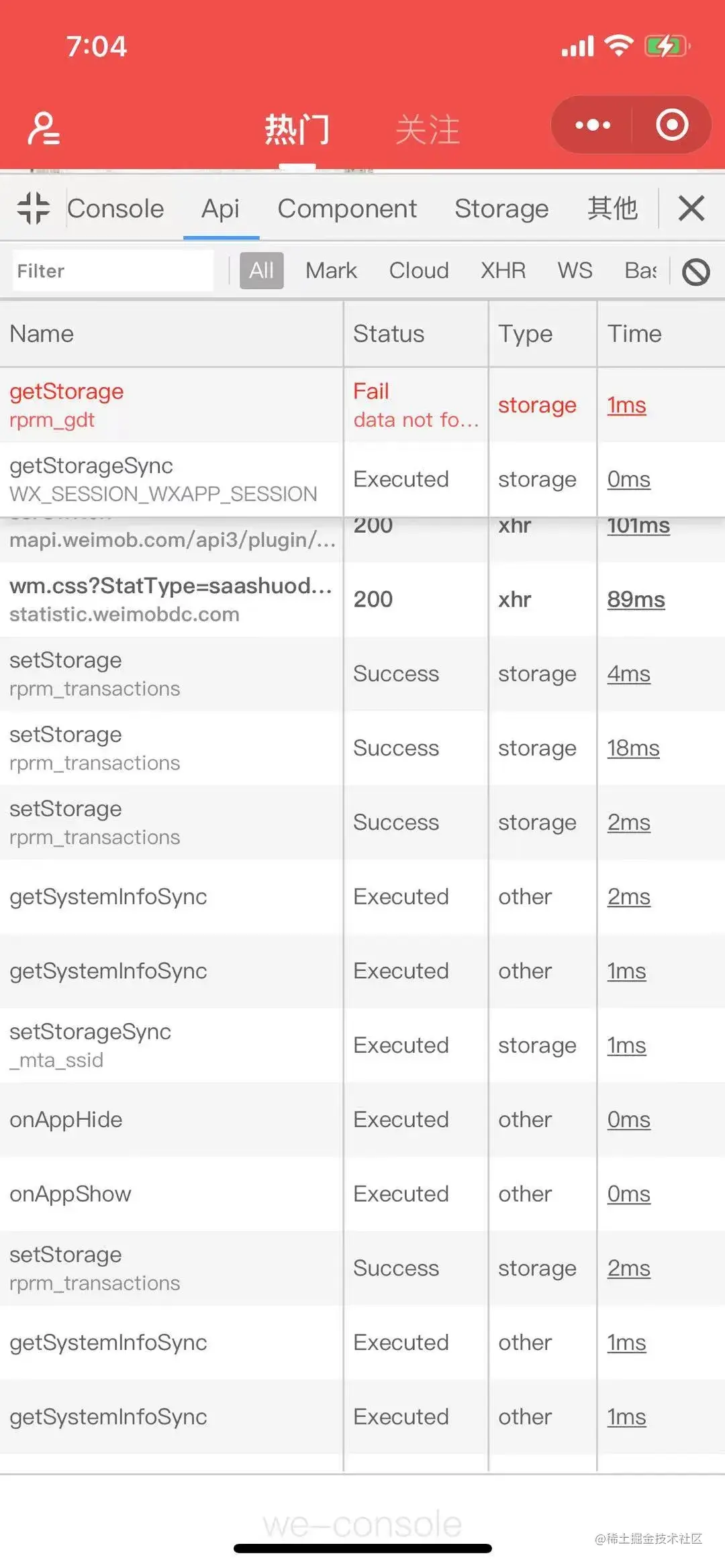This screenshot has width=725, height=1568.
Task: Select the 关注 tab
Action: click(428, 129)
